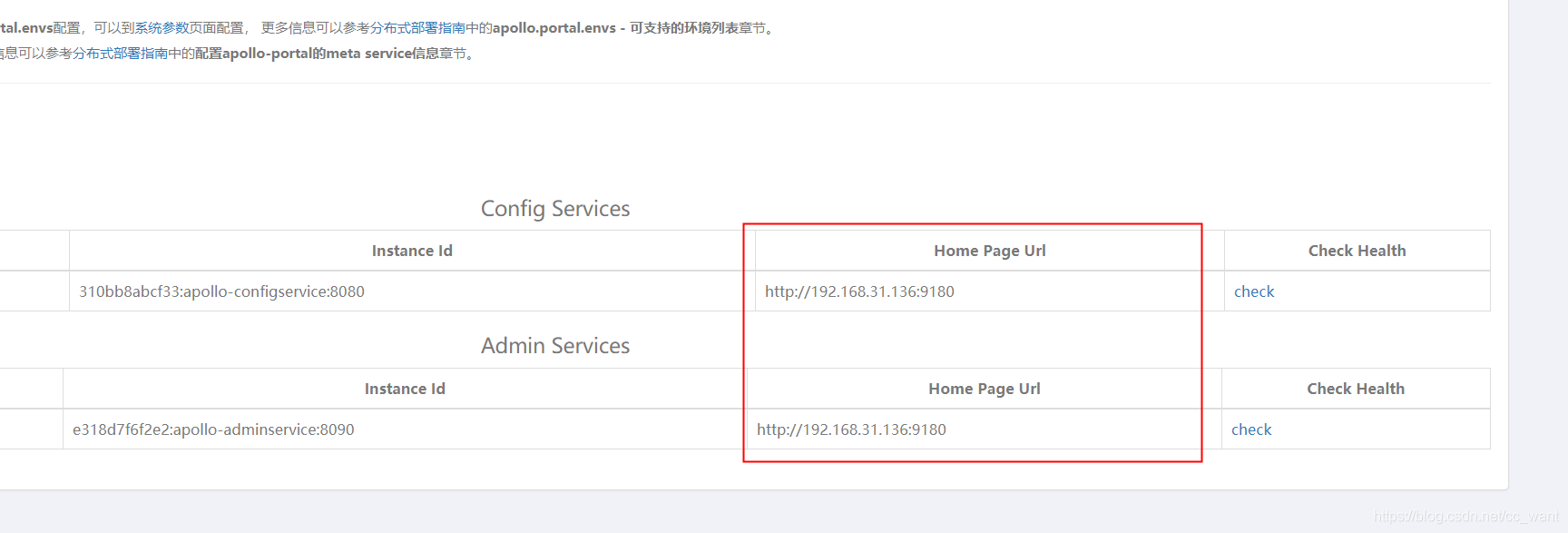
Task: Click check link in Config Services row
Action: 1254,291
